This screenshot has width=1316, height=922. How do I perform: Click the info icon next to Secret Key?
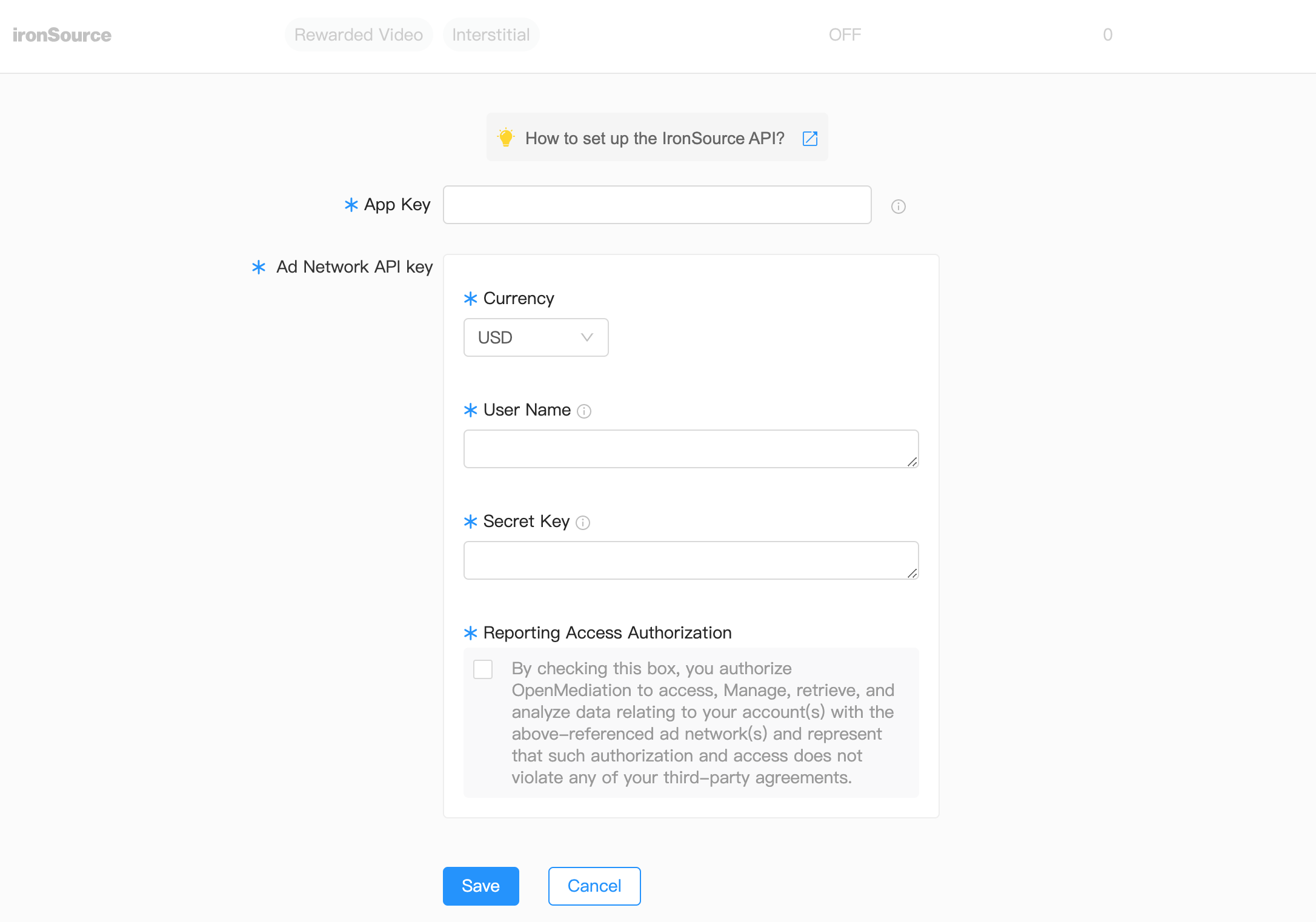click(582, 523)
